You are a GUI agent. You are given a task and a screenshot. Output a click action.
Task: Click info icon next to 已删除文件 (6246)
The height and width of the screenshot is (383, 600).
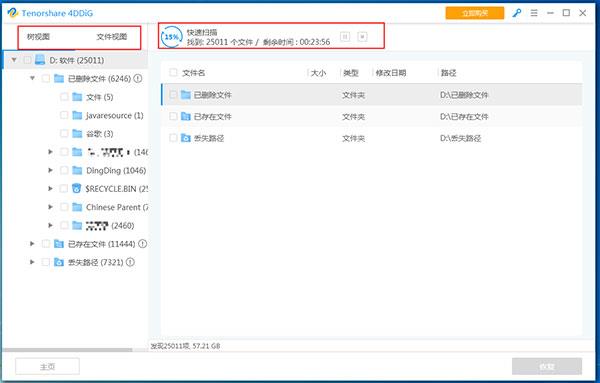(138, 78)
